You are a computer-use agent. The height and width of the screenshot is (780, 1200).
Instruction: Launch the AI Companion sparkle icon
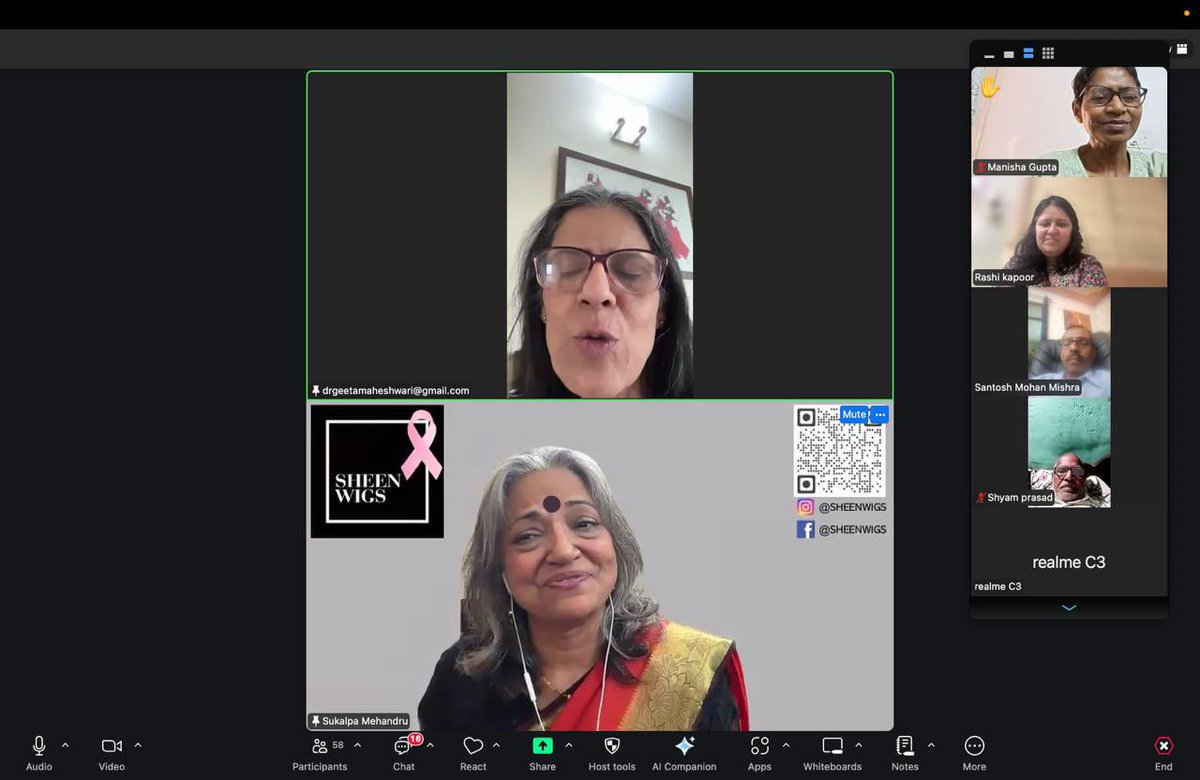click(685, 746)
